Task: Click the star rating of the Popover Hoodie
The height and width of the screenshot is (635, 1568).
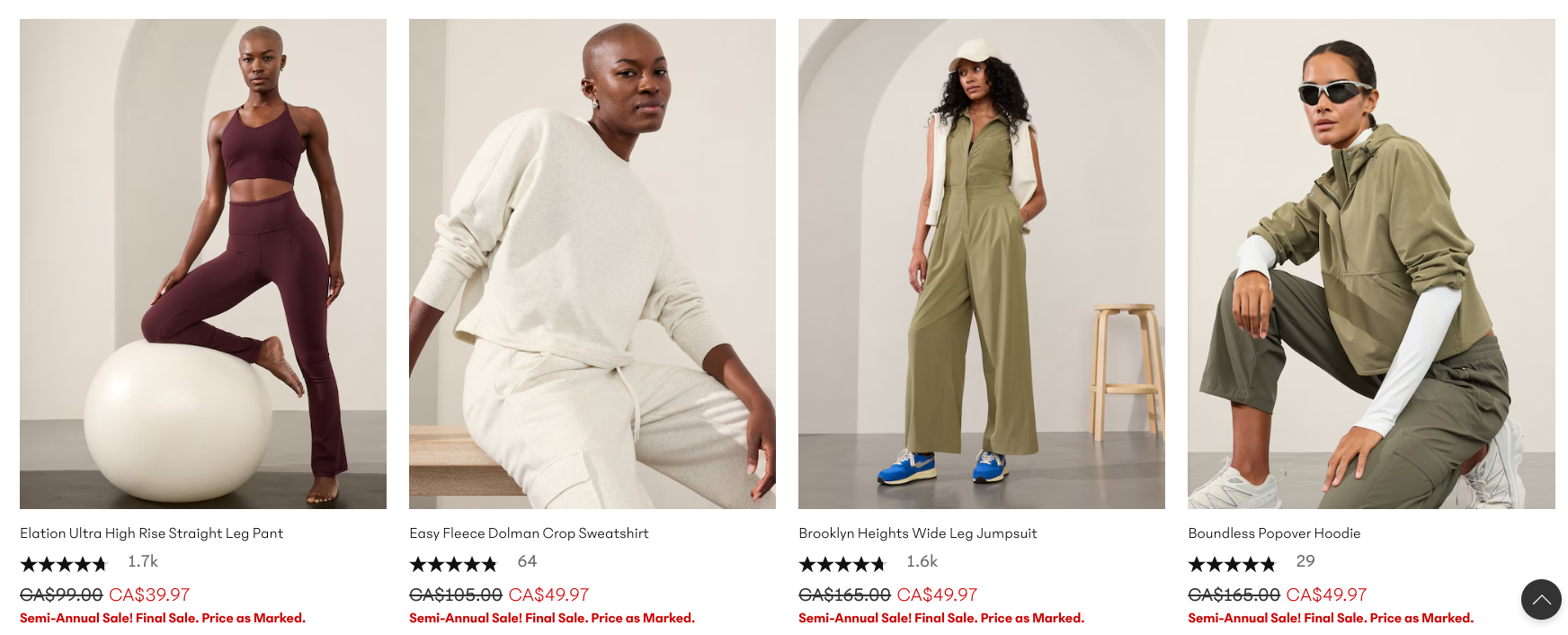Action: pos(1232,564)
